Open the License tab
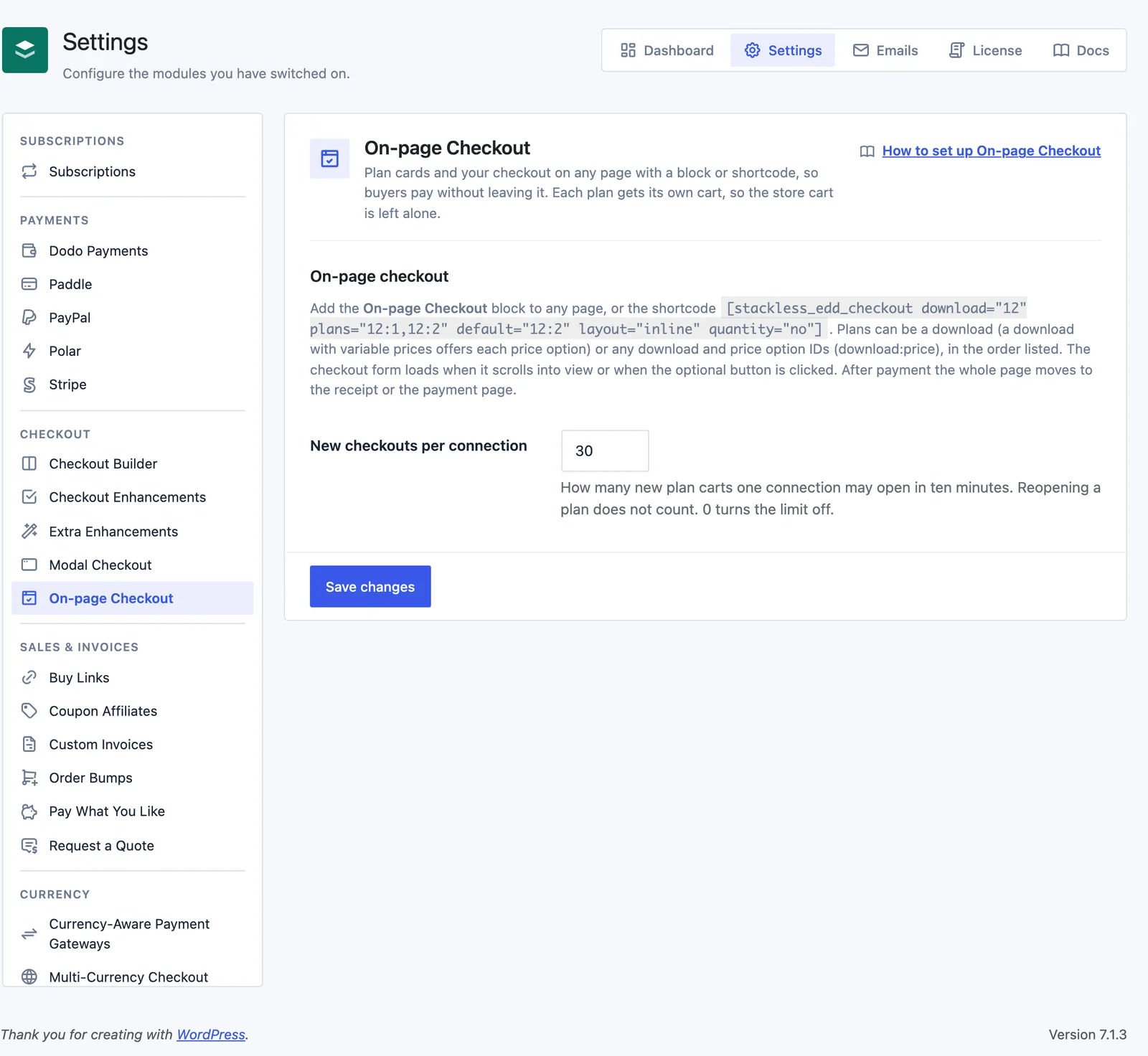Image resolution: width=1148 pixels, height=1056 pixels. click(x=986, y=50)
